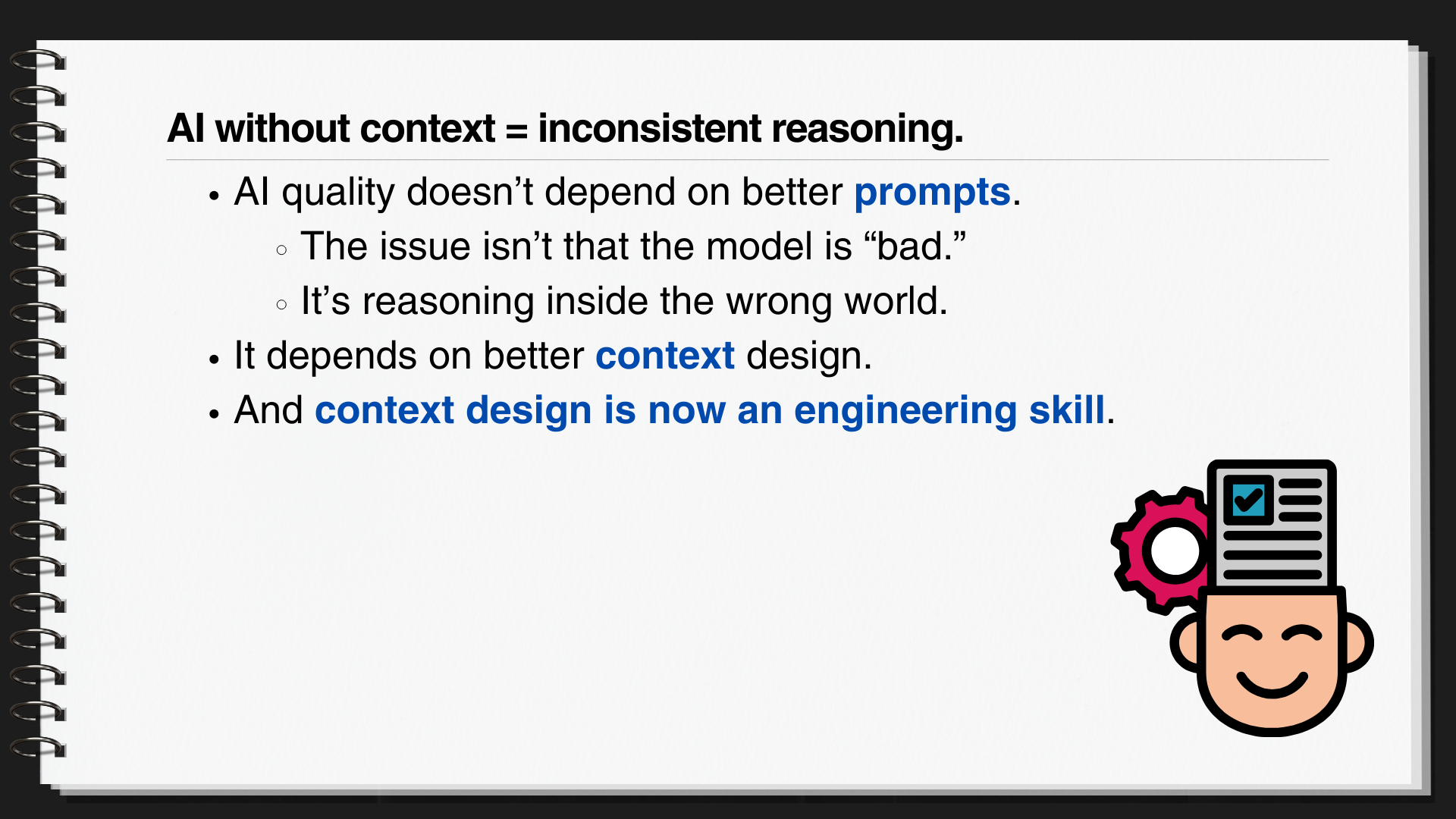This screenshot has height=819, width=1456.
Task: Click the smiling face illustration
Action: tap(1272, 660)
